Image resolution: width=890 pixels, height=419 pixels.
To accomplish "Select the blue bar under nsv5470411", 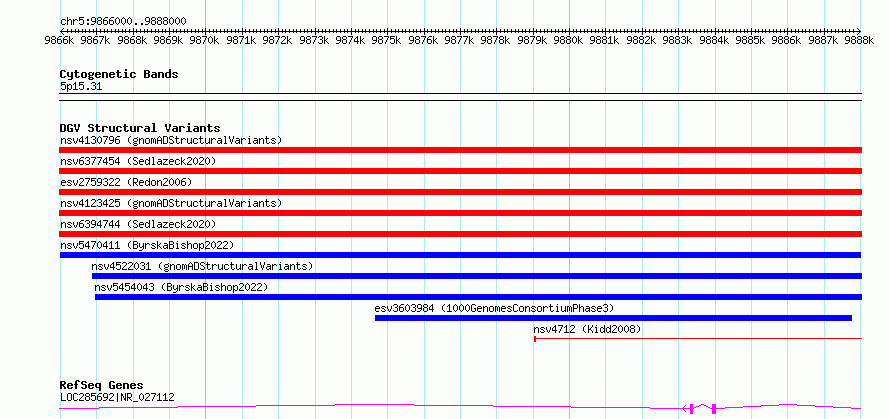I will 460,255.
